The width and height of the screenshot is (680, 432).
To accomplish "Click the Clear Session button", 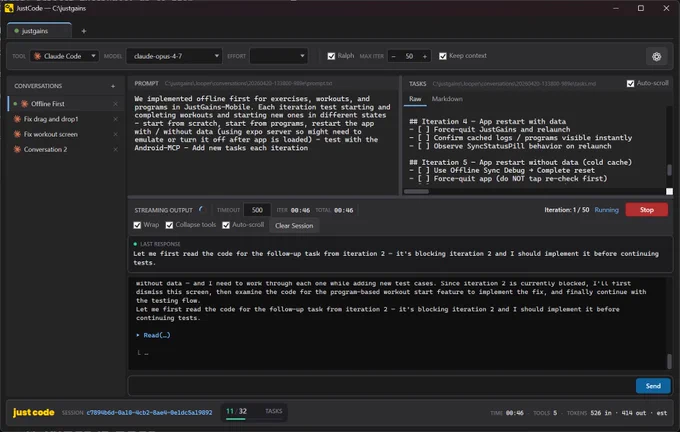I will click(294, 226).
